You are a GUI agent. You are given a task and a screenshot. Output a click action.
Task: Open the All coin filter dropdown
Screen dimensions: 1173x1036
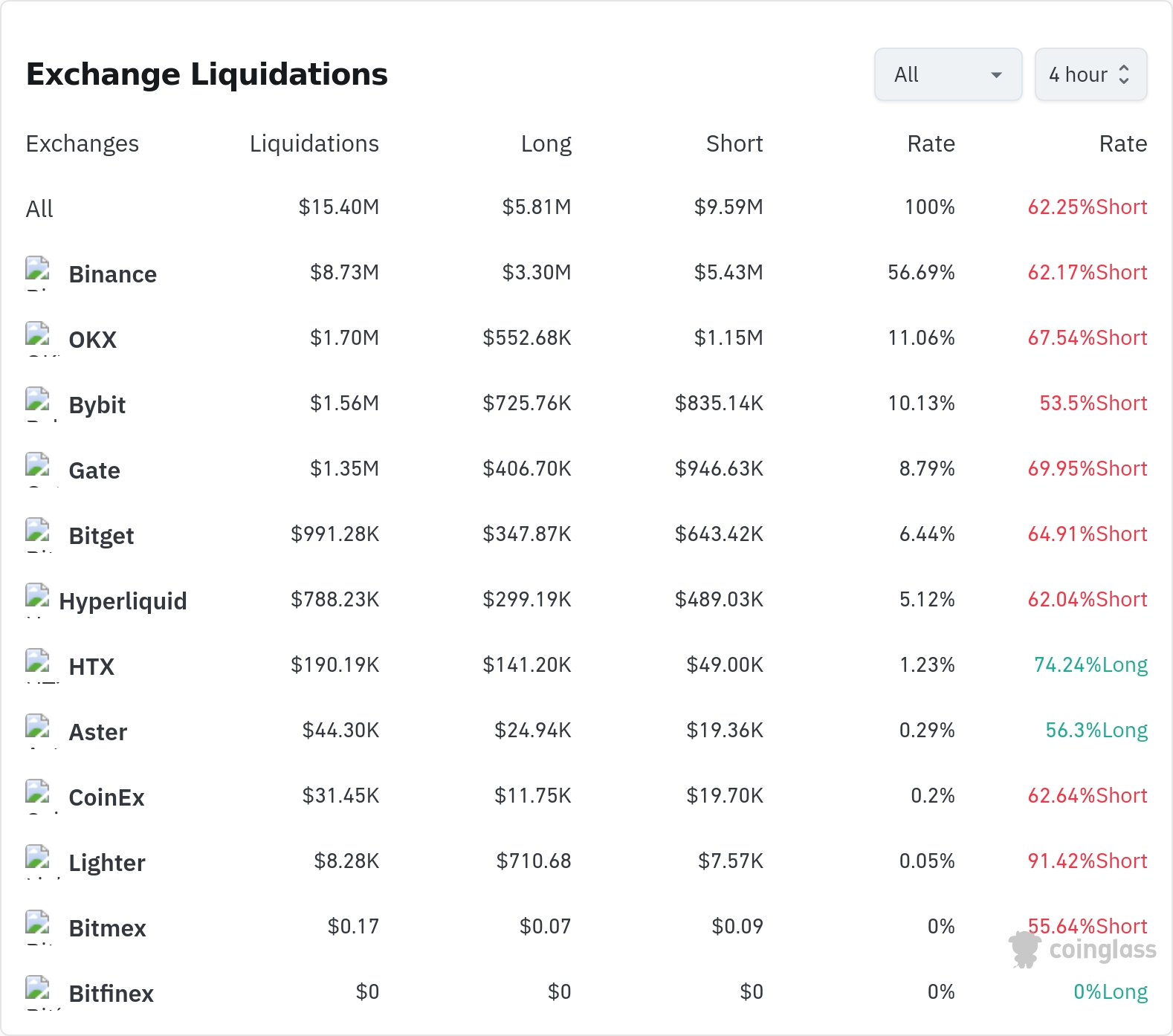click(949, 74)
